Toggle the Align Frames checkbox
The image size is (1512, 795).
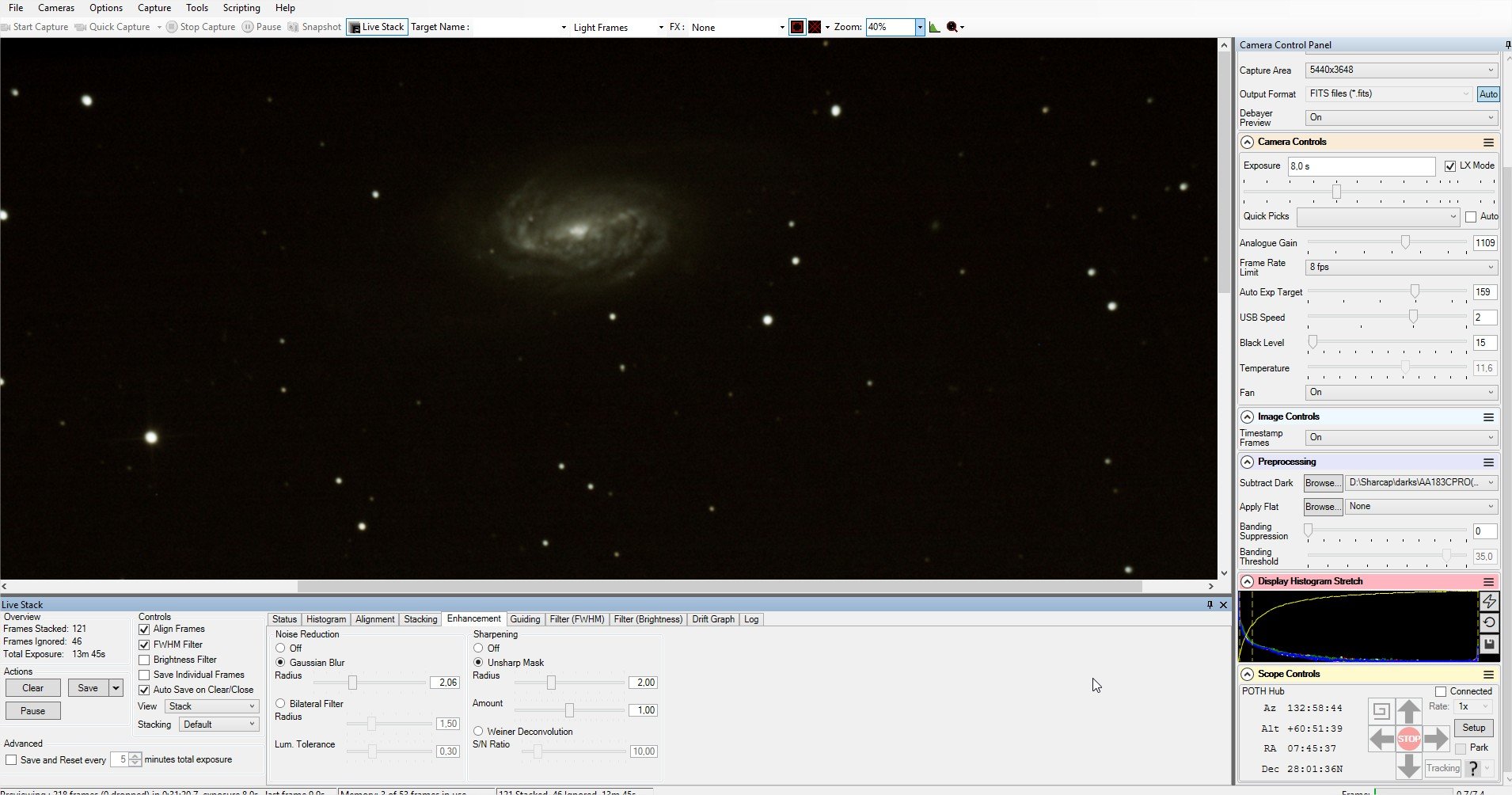coord(144,630)
